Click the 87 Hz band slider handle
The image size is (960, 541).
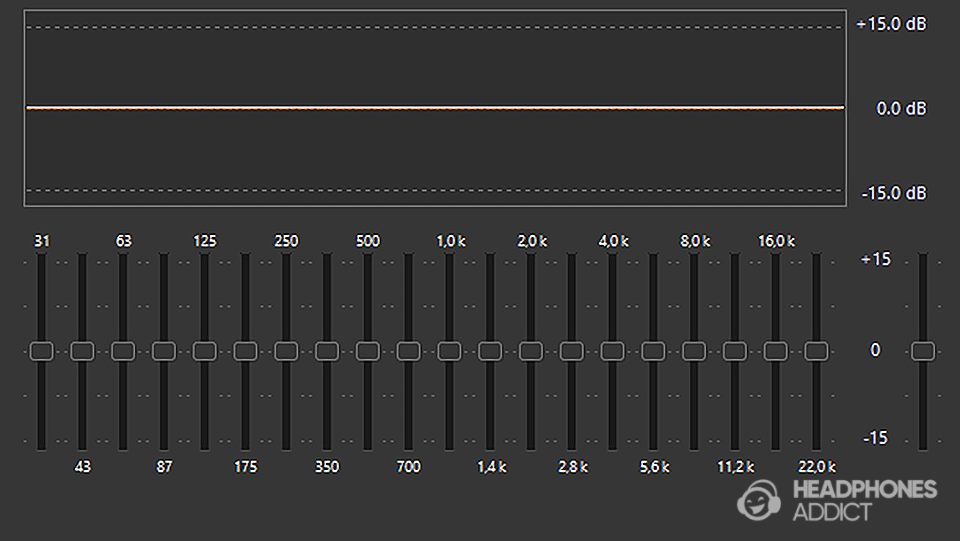[x=163, y=351]
